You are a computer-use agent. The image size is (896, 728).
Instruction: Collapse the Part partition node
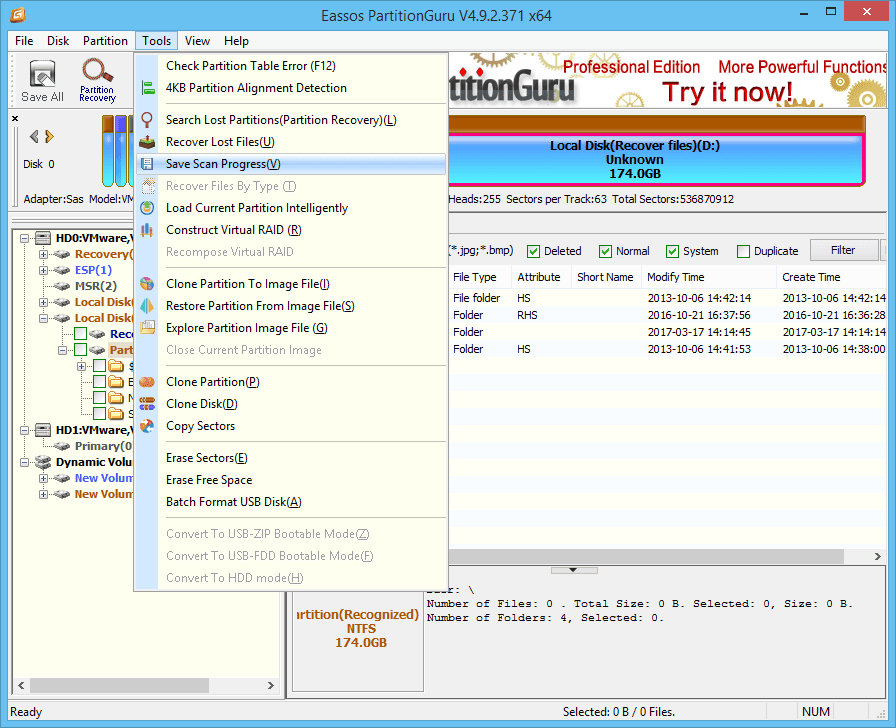62,350
